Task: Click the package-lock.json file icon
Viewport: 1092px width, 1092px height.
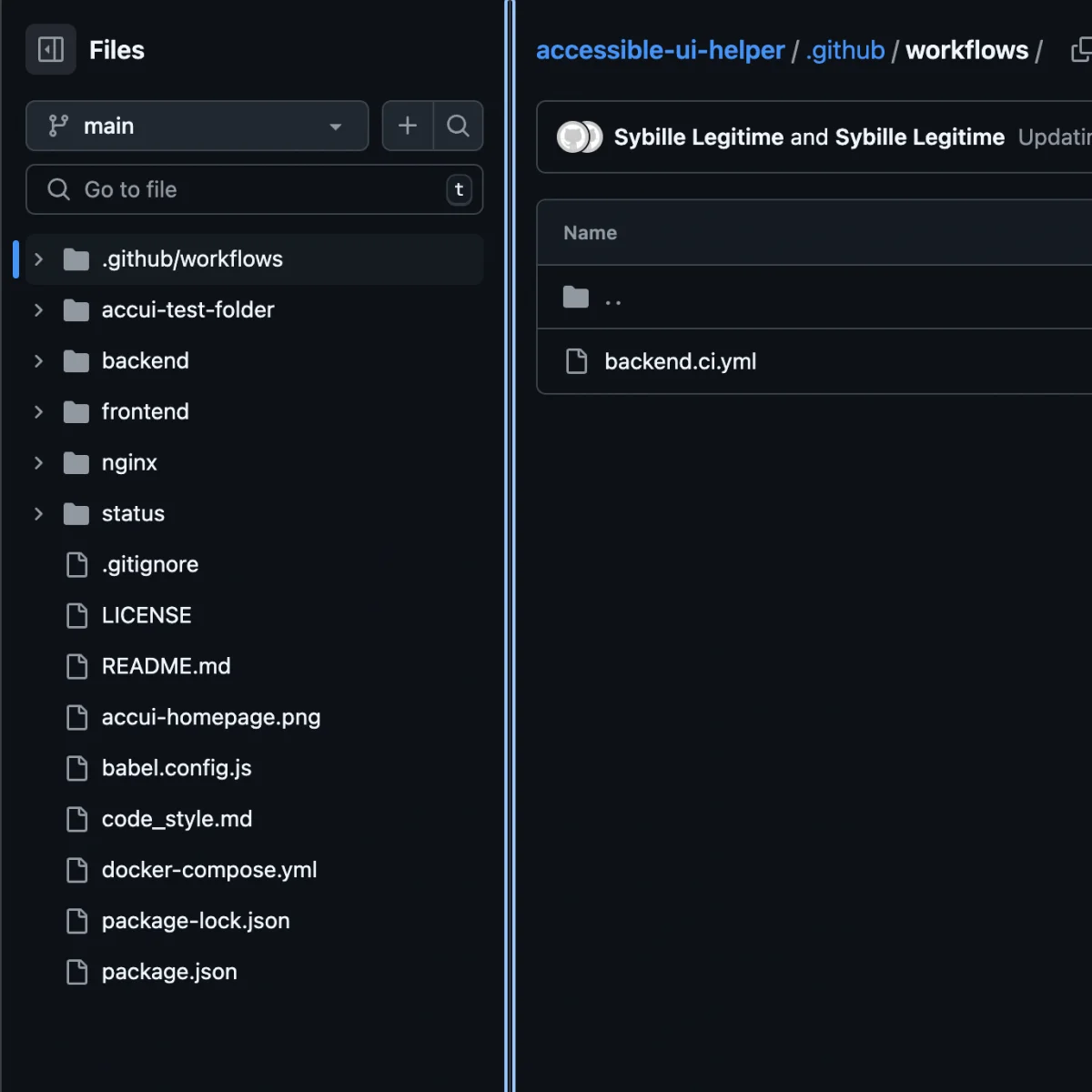Action: pos(77,922)
